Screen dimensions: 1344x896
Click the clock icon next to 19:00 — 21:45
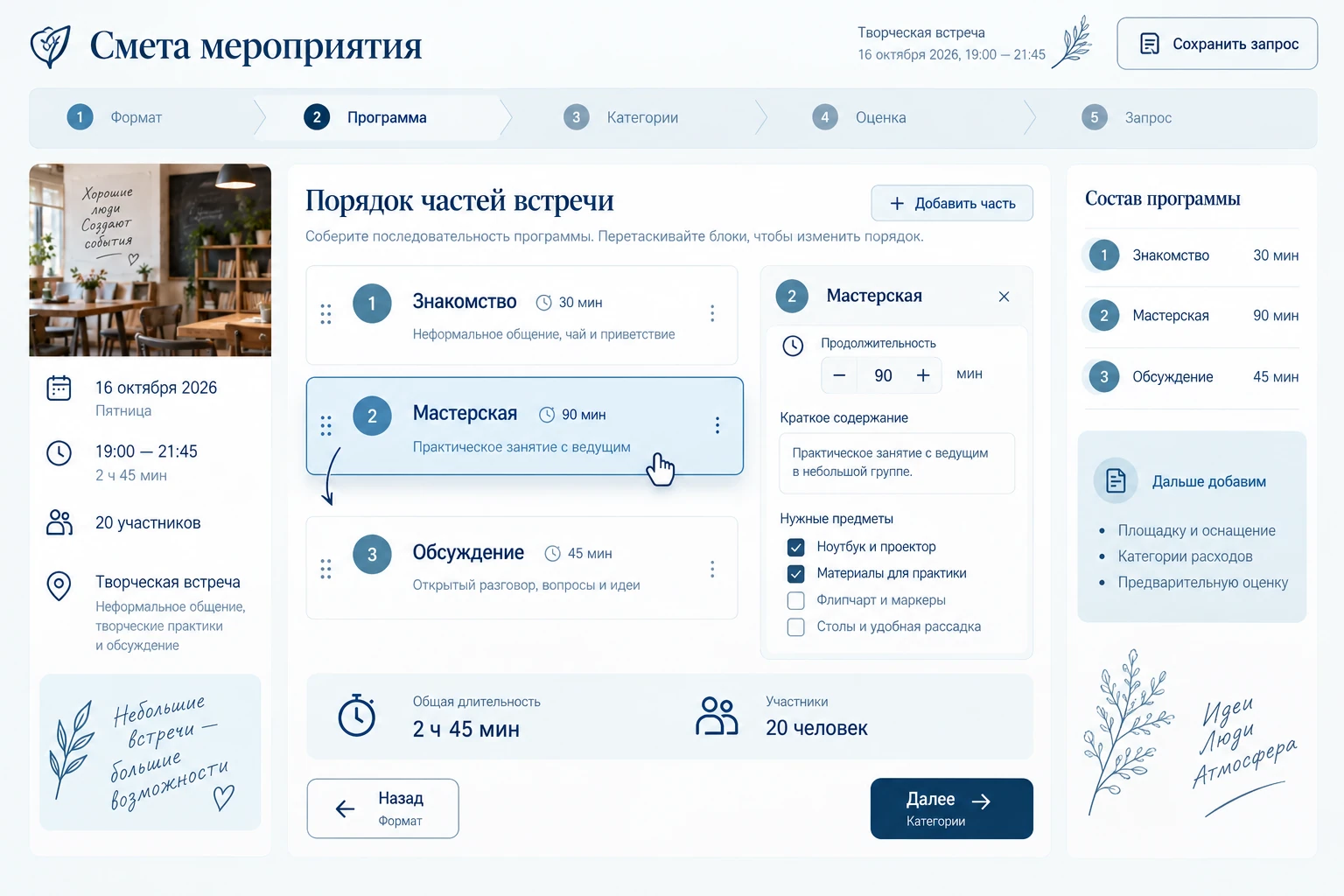pos(59,452)
